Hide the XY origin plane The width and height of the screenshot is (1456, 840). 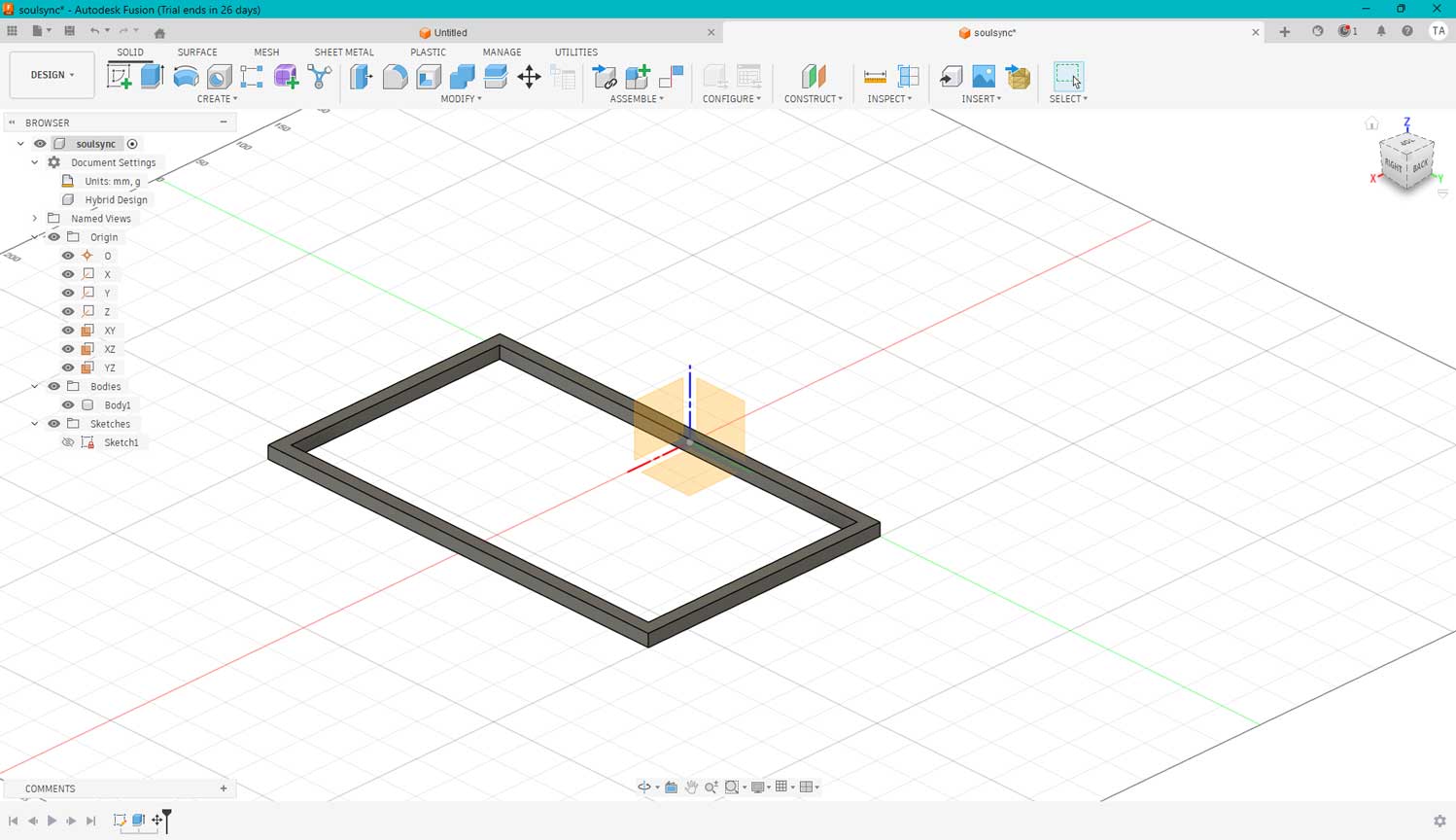(x=68, y=331)
